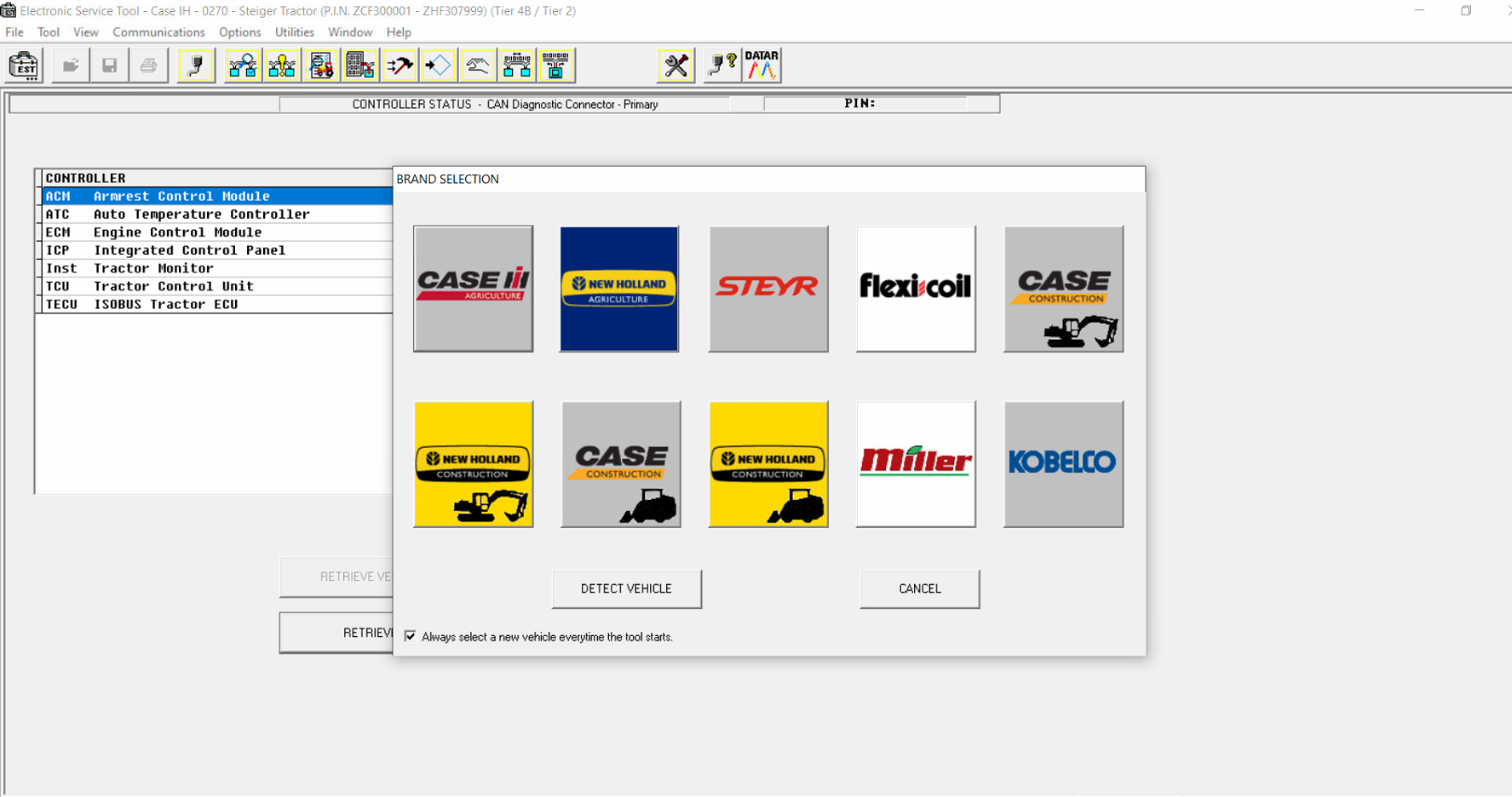Select the ACM Armrest Control Module row
Image resolution: width=1512 pixels, height=797 pixels.
click(x=217, y=196)
